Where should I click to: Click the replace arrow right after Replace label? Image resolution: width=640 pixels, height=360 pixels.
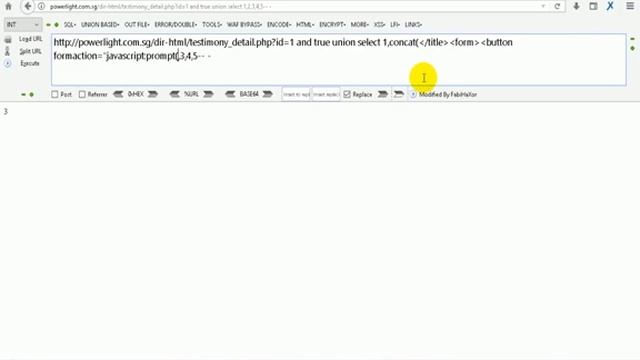click(x=382, y=94)
